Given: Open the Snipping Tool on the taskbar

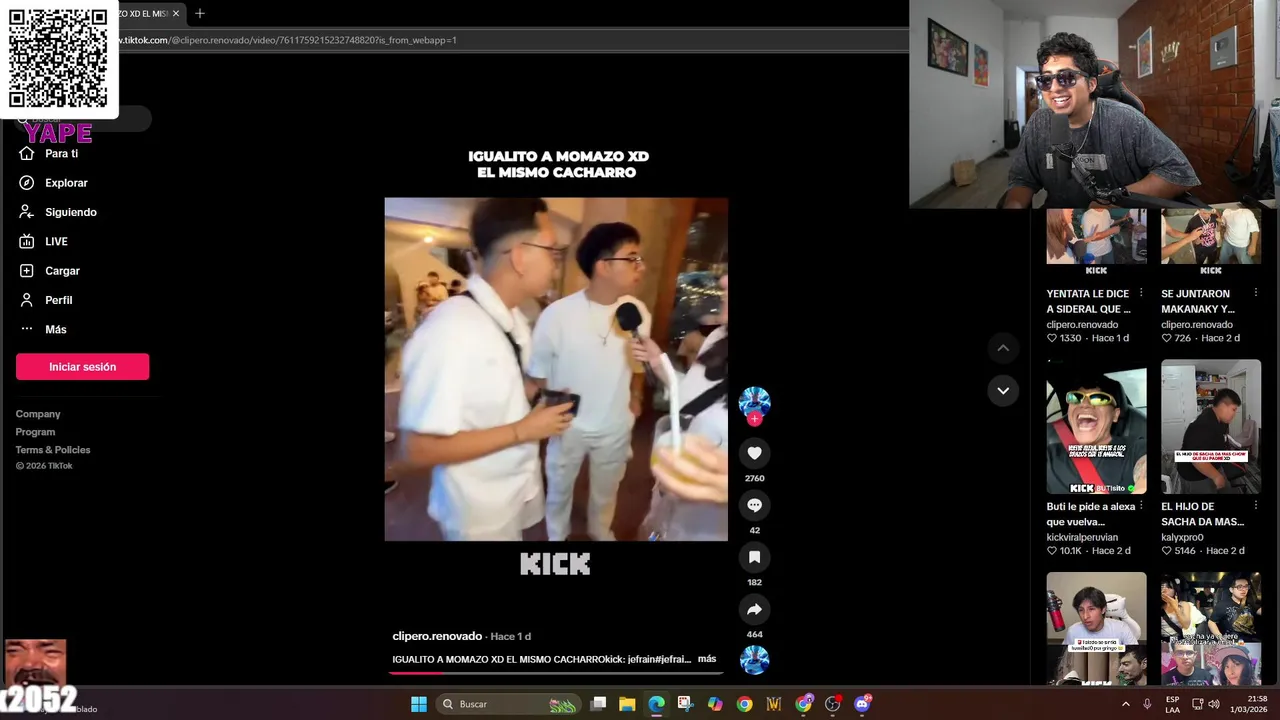Looking at the screenshot, I should 685,704.
